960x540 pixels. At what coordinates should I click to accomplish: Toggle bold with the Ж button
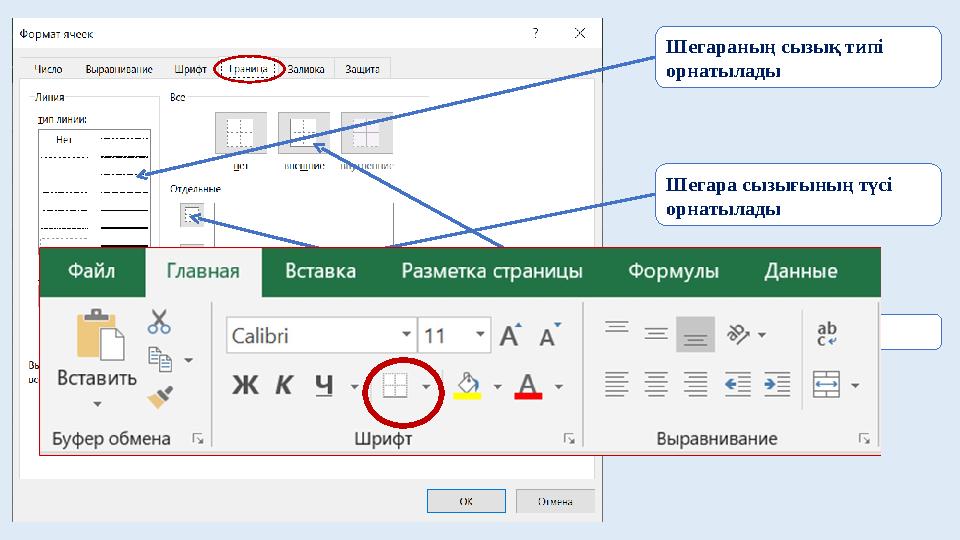(x=246, y=385)
